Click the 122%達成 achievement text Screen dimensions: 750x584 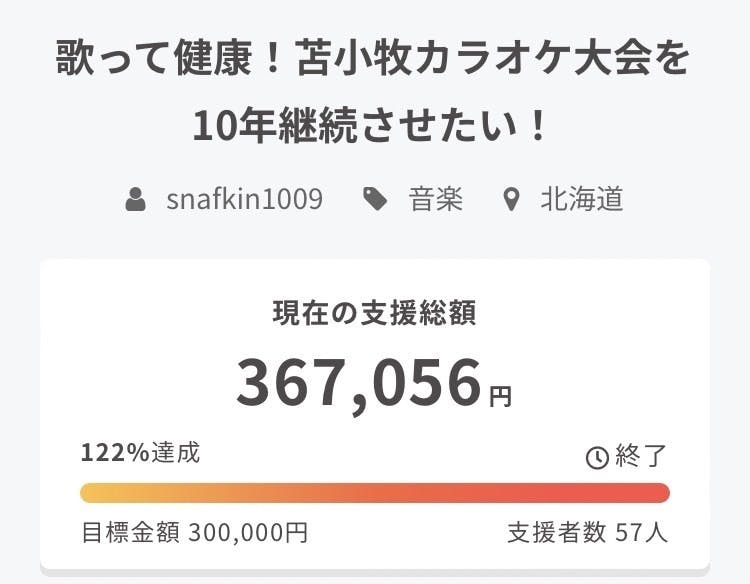point(140,453)
